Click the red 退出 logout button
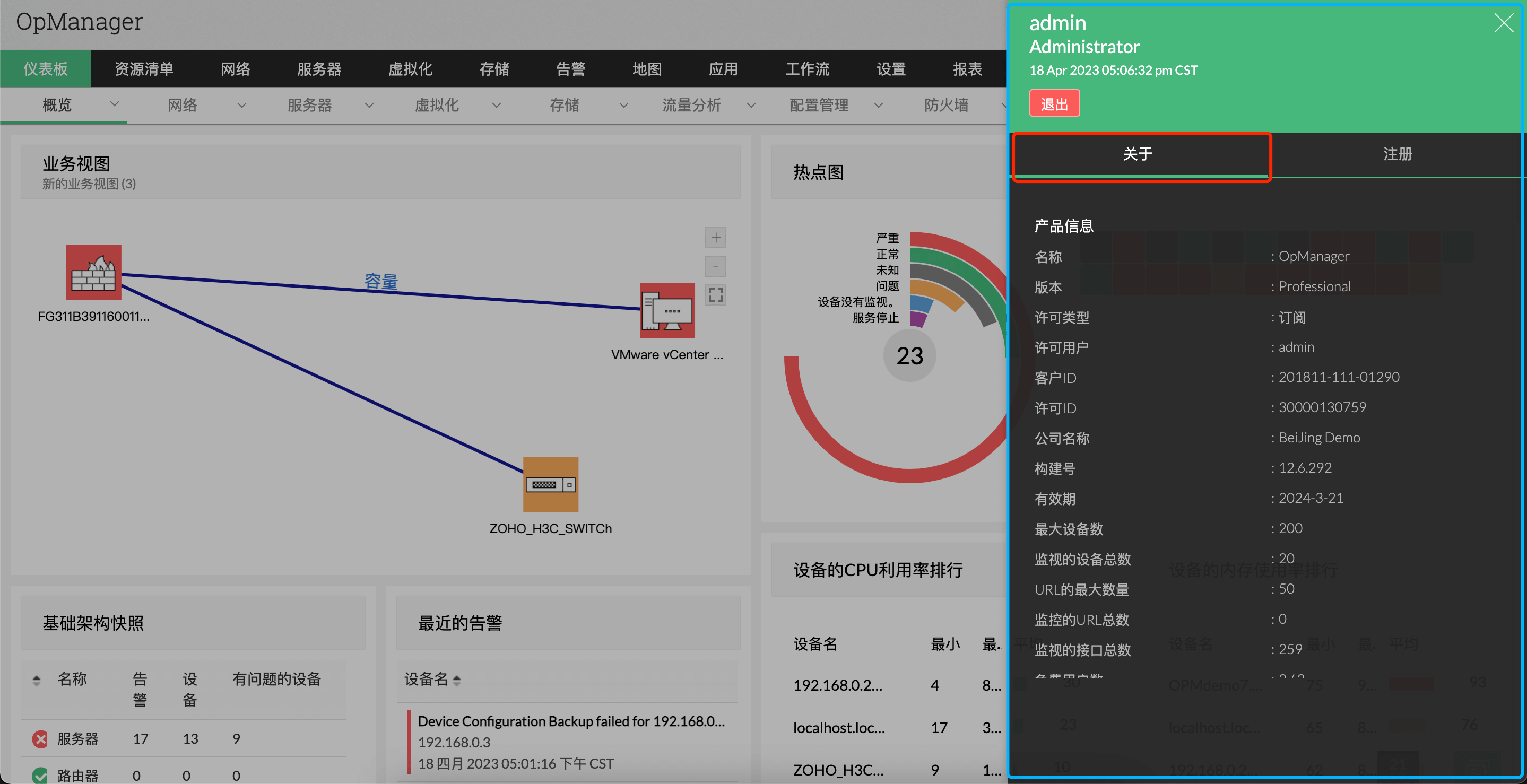Viewport: 1527px width, 784px height. click(x=1054, y=104)
